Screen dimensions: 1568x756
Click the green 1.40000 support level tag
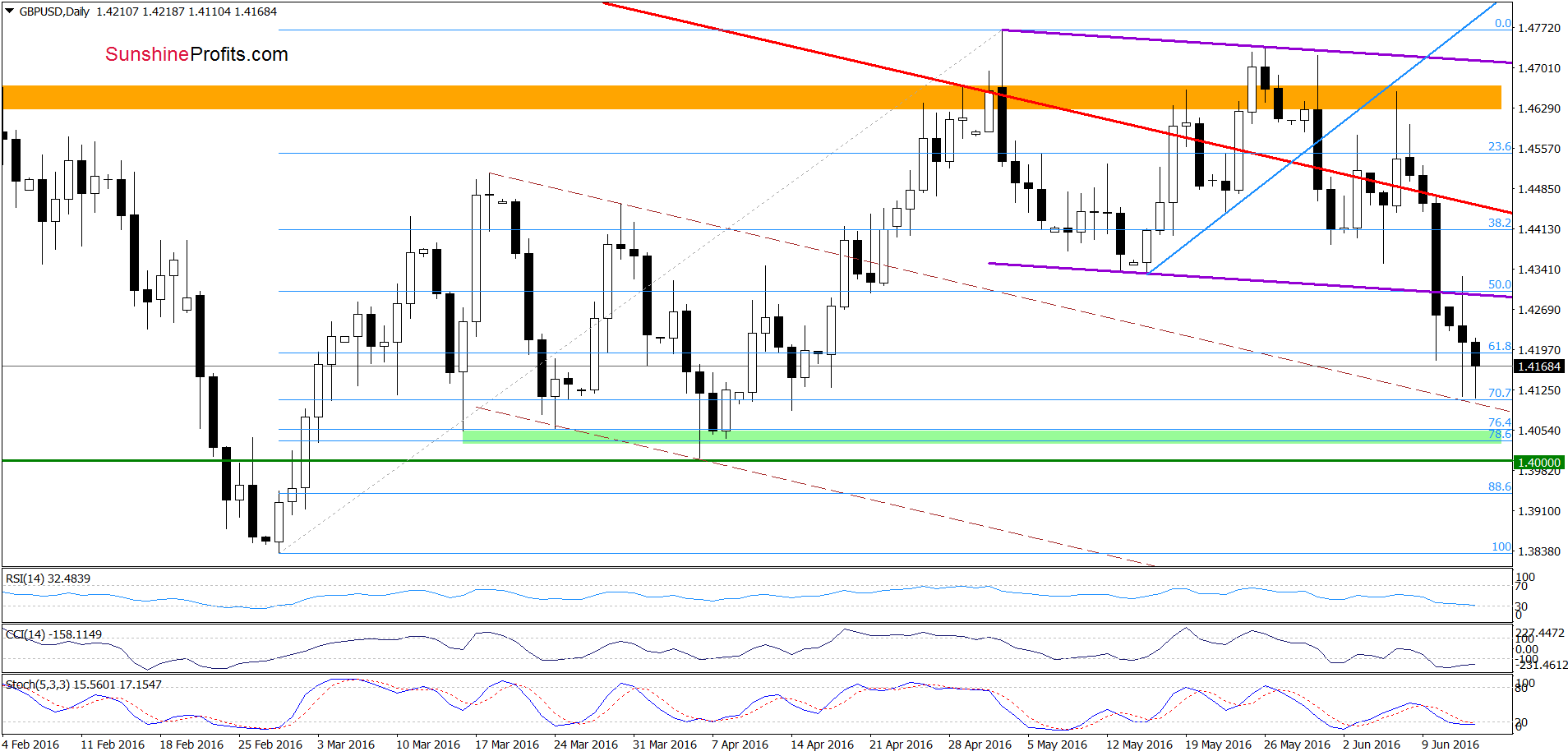pyautogui.click(x=1539, y=463)
